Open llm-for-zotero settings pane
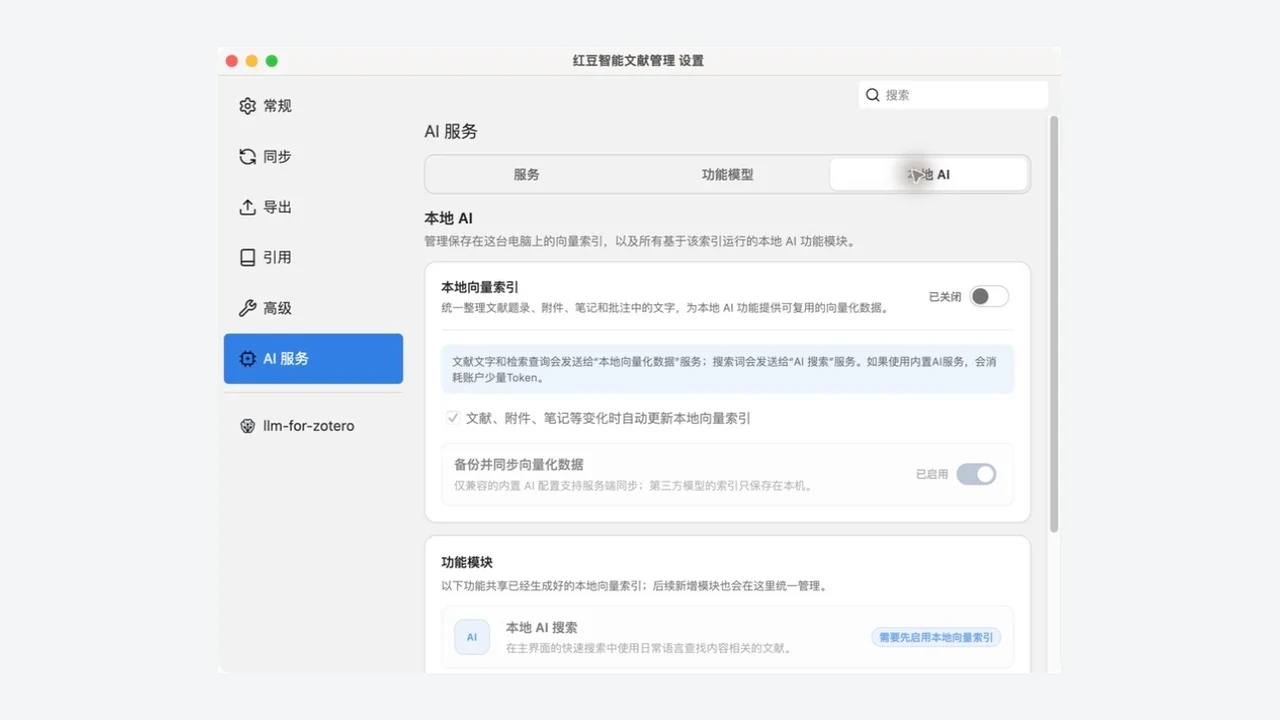Image resolution: width=1280 pixels, height=720 pixels. (x=313, y=426)
